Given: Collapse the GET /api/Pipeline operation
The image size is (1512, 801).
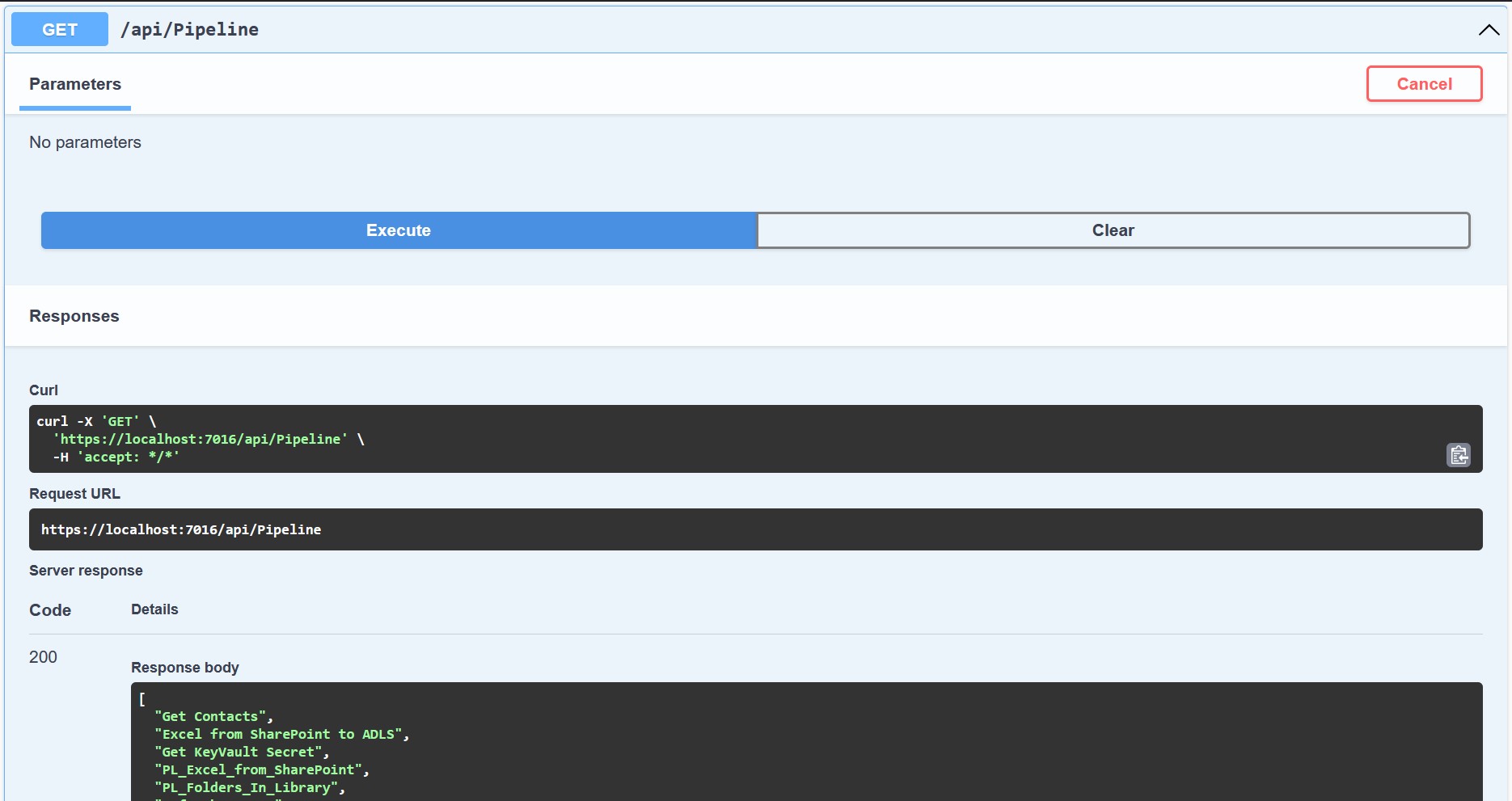Looking at the screenshot, I should [1488, 30].
